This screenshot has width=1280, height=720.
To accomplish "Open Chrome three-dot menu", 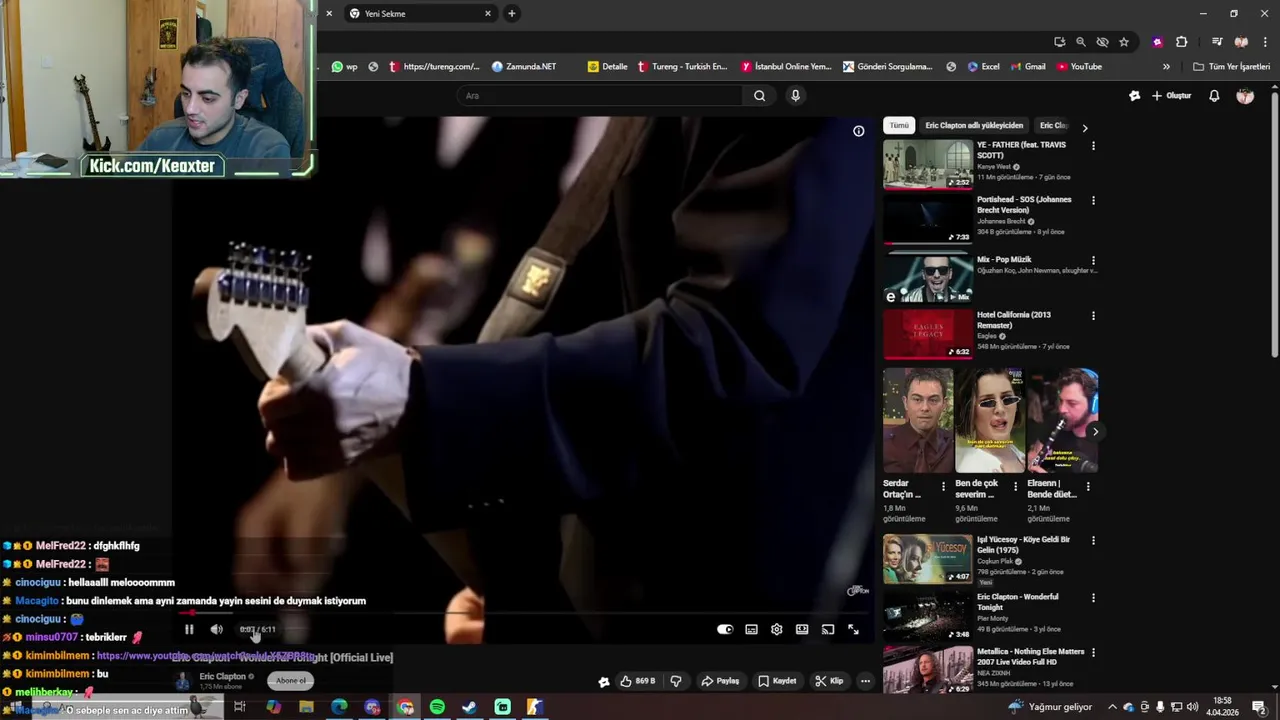I will coord(1264,42).
